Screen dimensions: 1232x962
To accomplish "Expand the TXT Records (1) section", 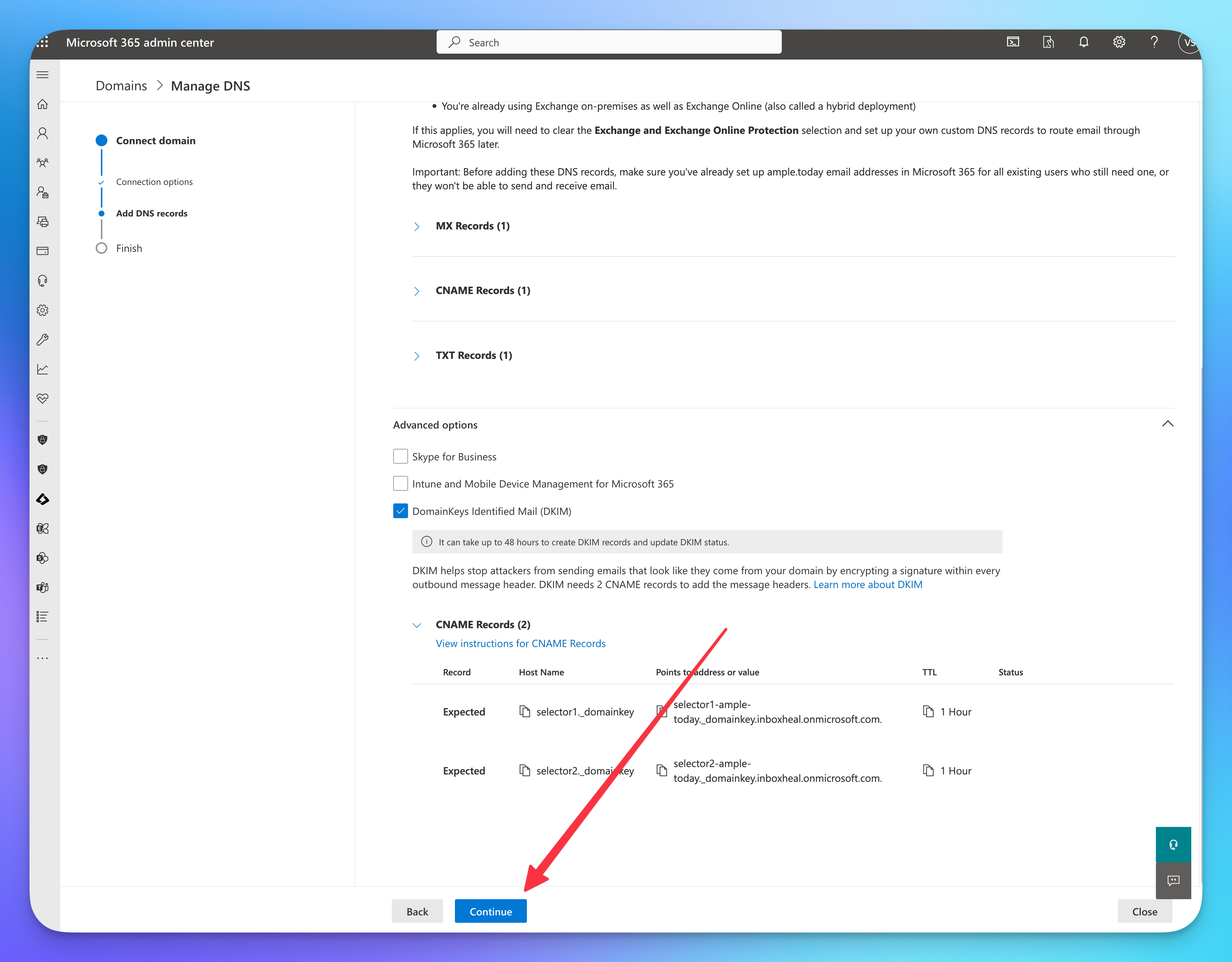I will (417, 356).
